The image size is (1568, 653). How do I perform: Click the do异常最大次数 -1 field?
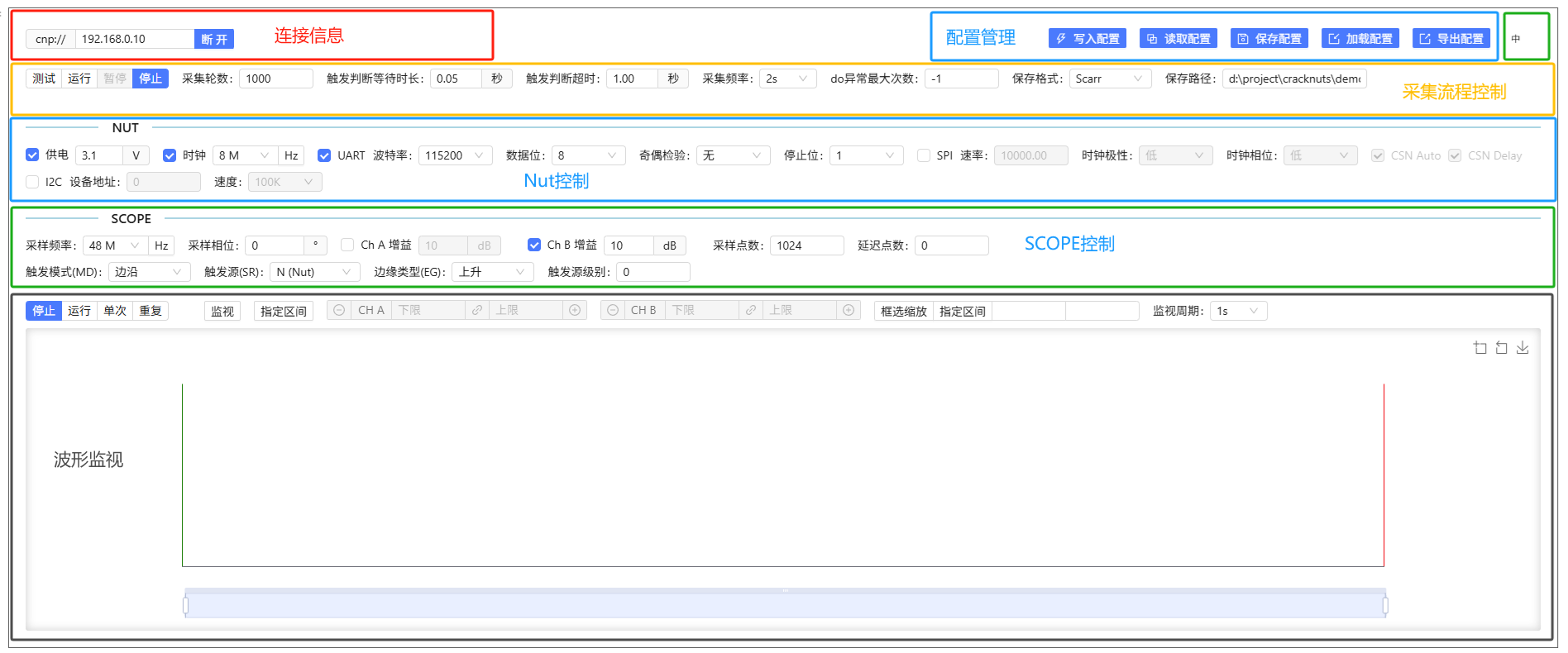pos(962,79)
